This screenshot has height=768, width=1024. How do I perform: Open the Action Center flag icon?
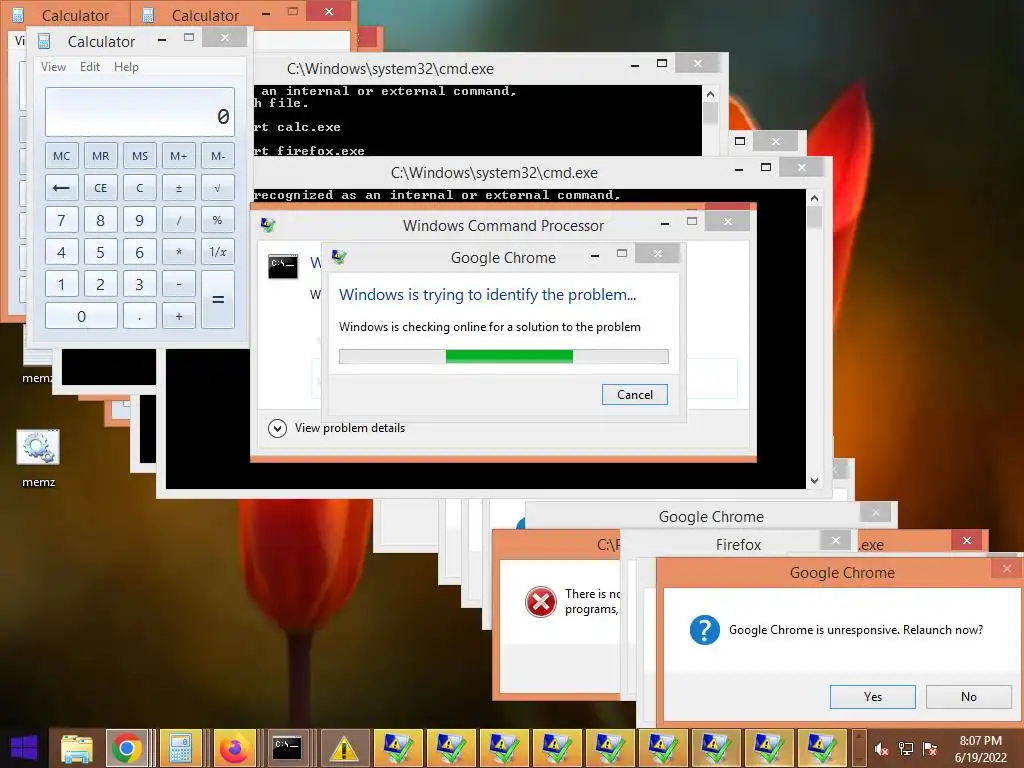930,749
